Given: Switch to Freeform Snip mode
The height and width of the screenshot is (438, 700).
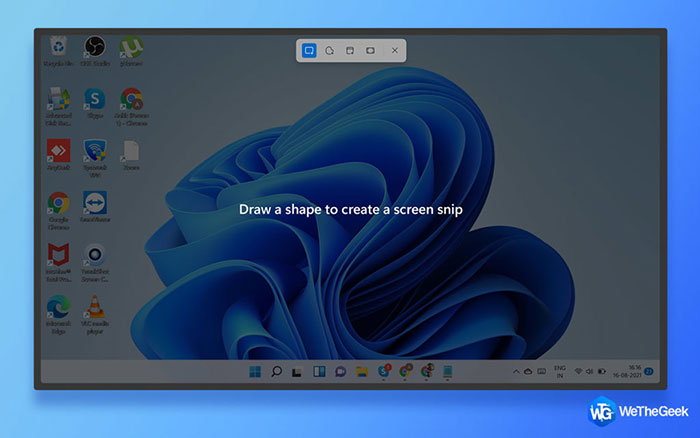Looking at the screenshot, I should (x=330, y=50).
